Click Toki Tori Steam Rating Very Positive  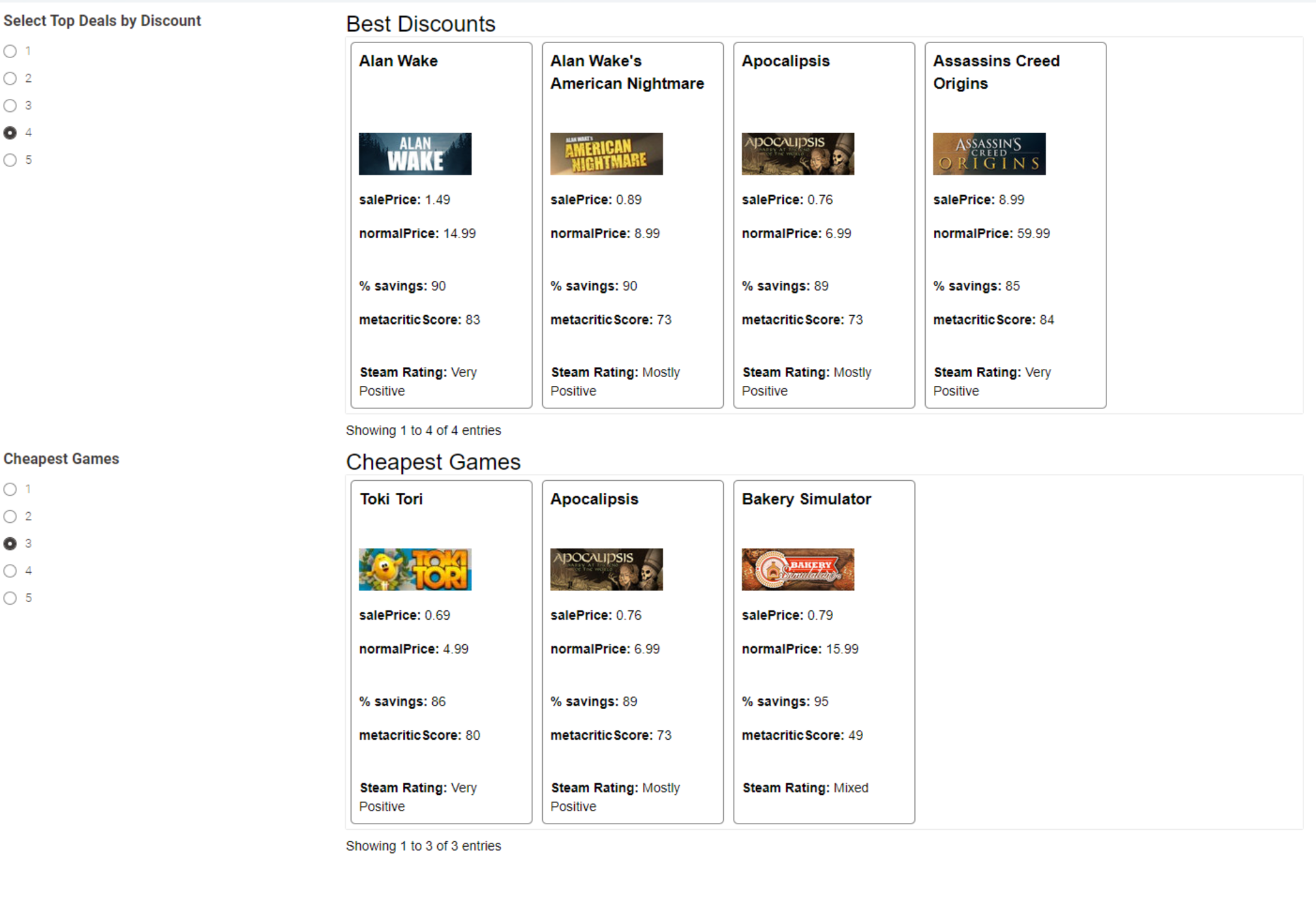[418, 797]
